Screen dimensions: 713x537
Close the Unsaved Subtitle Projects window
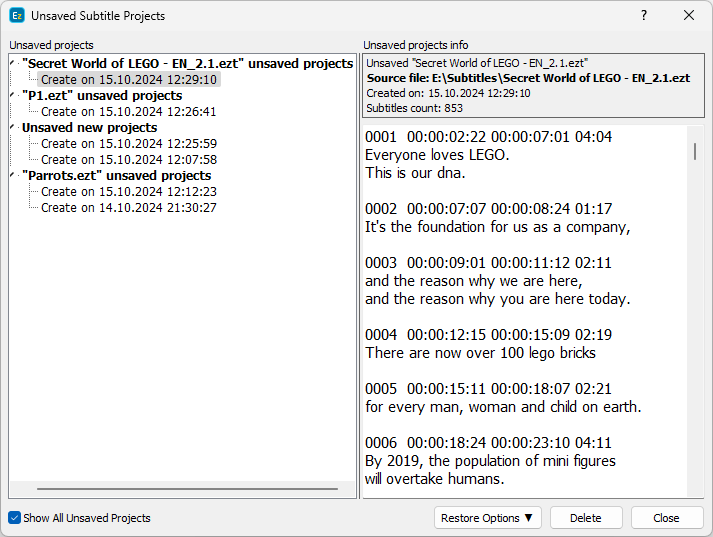pyautogui.click(x=689, y=16)
